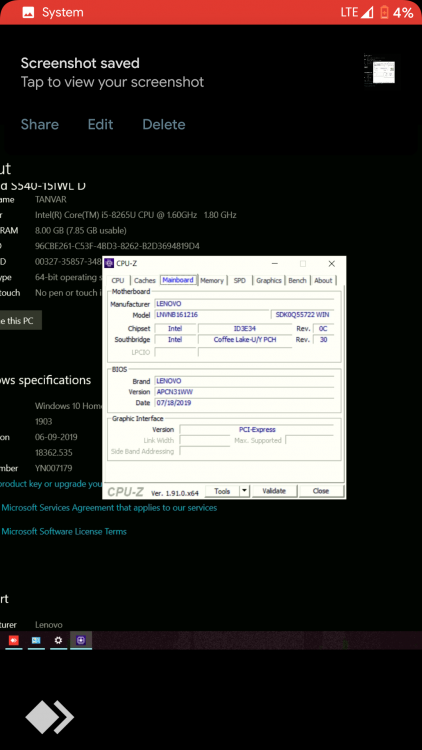Select the device name TANVAR text
The image size is (422, 750).
51,199
